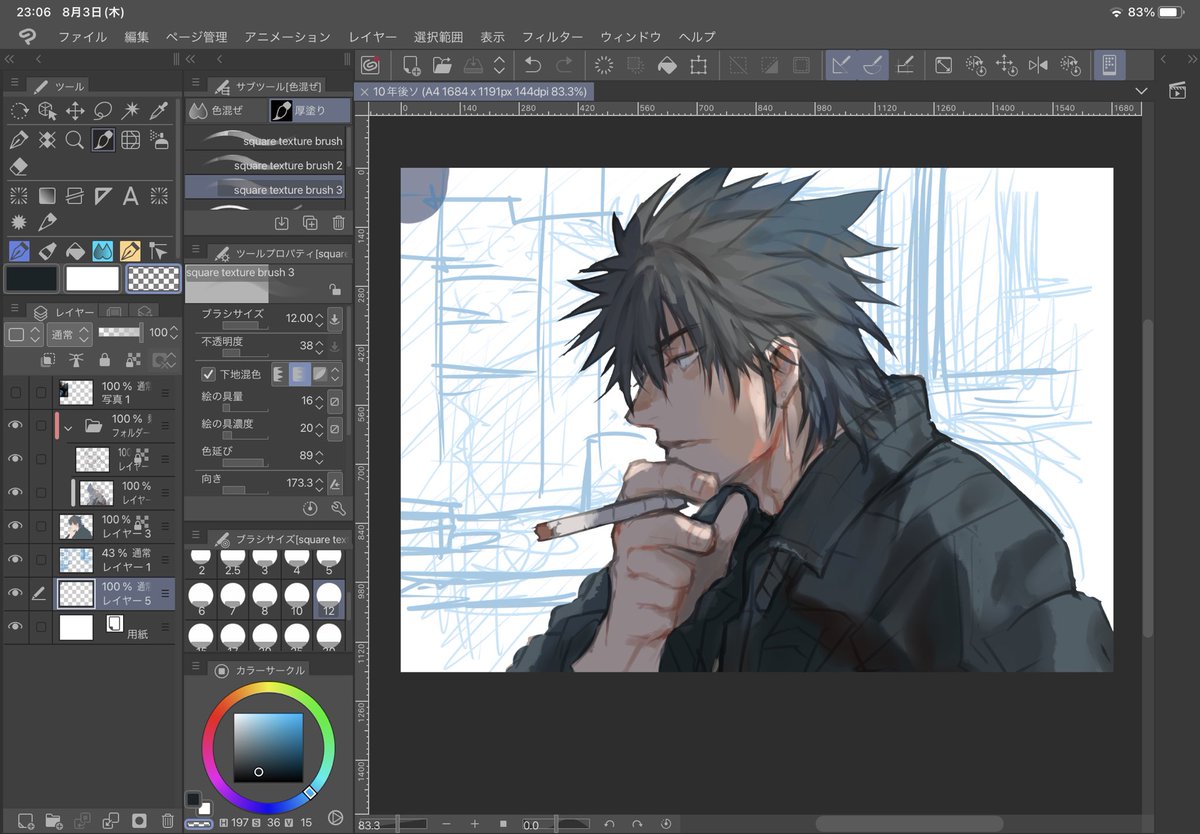
Task: Select square texture brush 2
Action: tap(265, 165)
